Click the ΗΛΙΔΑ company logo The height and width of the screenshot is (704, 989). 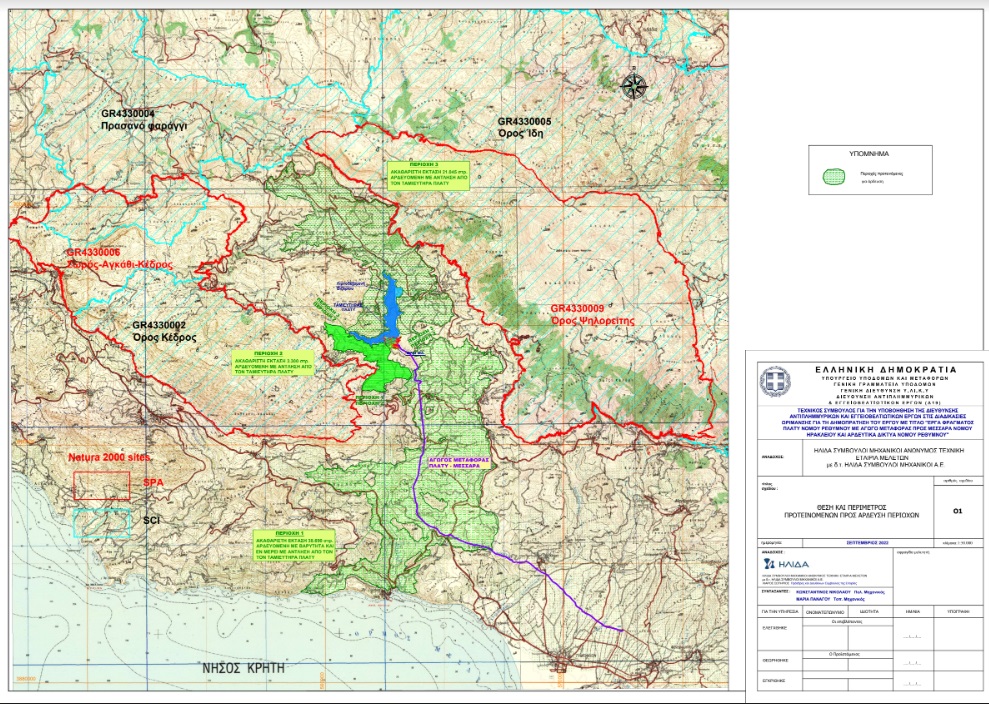click(786, 564)
